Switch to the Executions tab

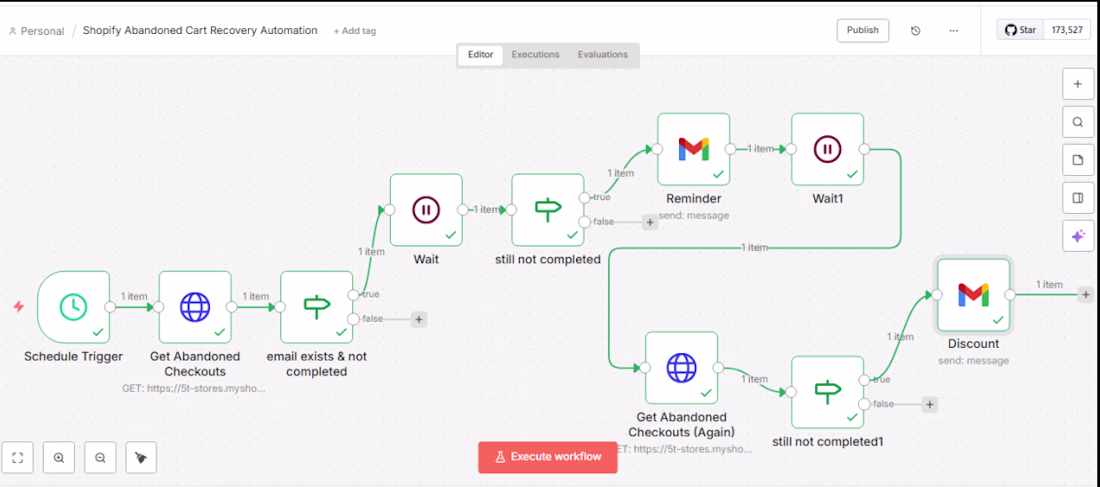(x=535, y=55)
